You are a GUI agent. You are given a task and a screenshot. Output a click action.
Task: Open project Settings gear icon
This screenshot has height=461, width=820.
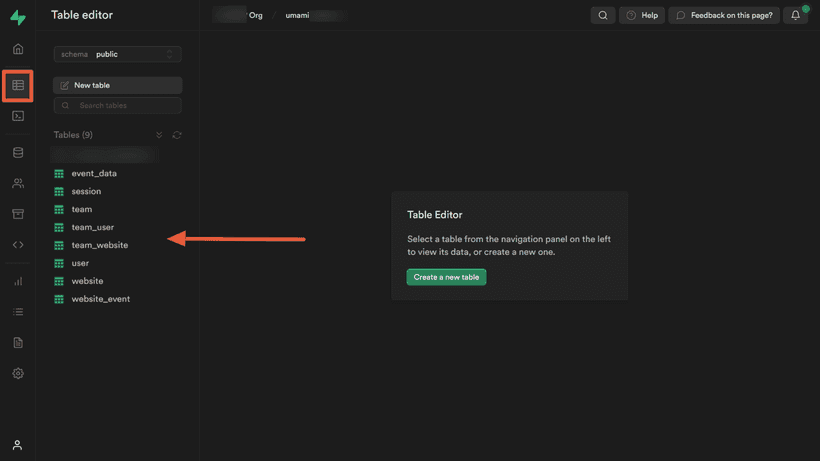(x=18, y=373)
